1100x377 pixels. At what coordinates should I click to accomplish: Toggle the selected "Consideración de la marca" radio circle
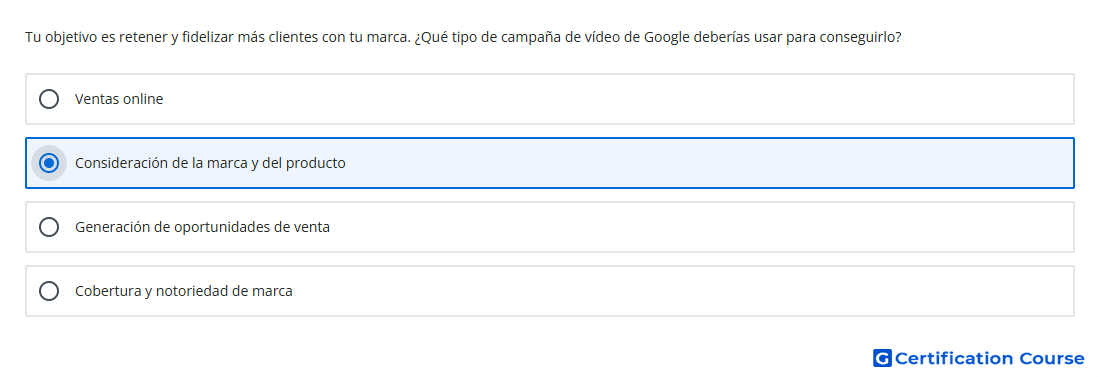pyautogui.click(x=49, y=163)
